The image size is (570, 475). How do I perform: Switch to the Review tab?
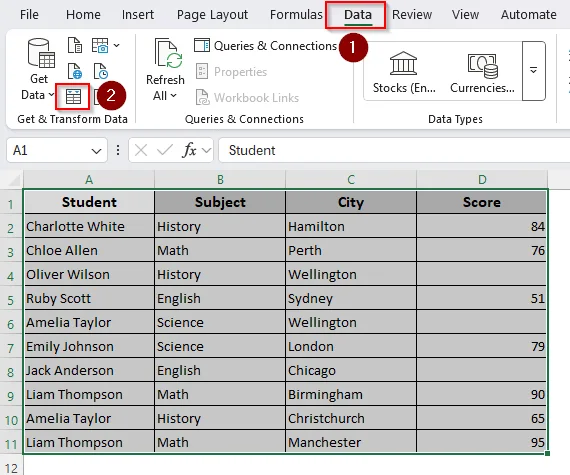coord(412,15)
